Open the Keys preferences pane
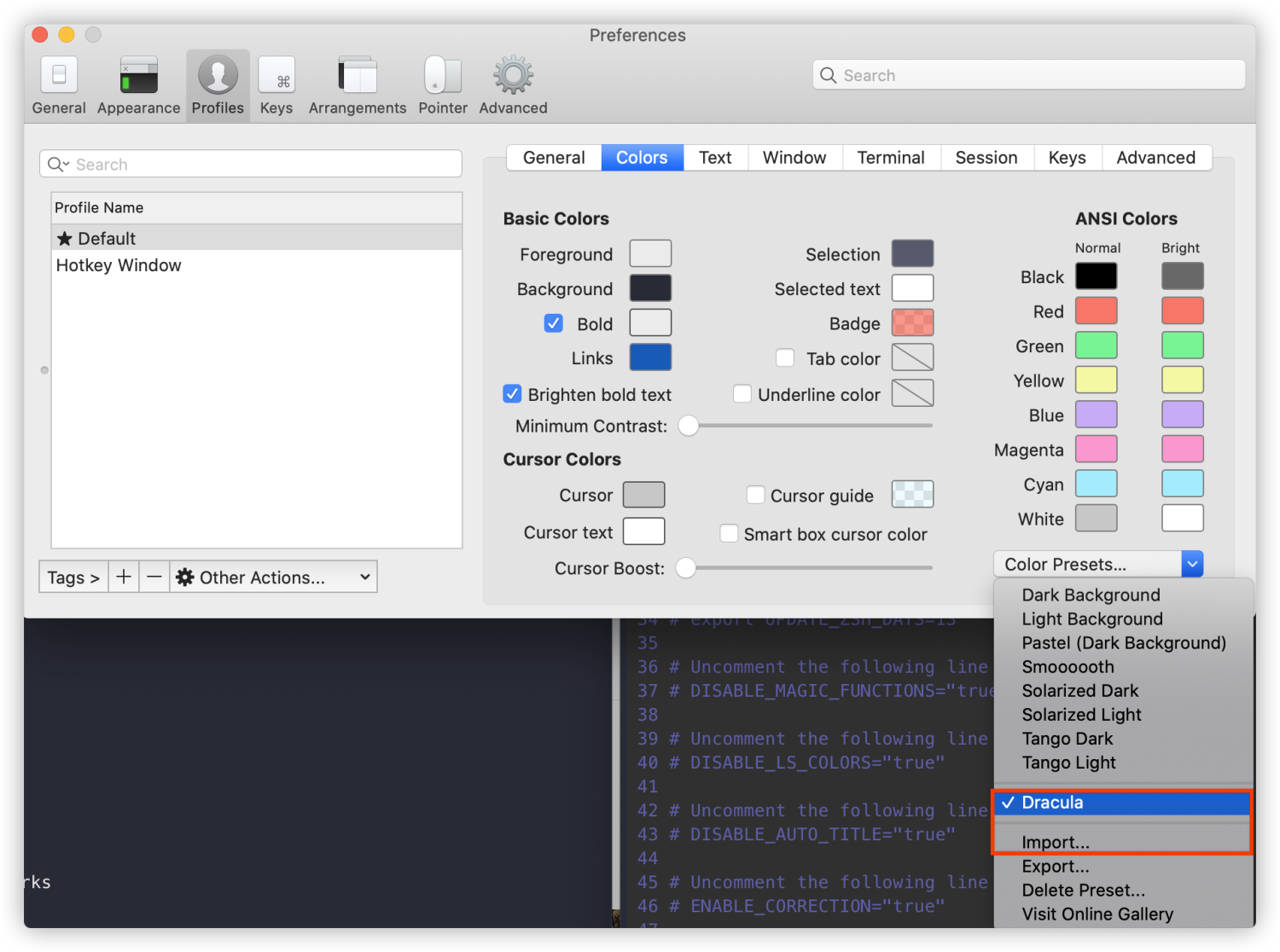This screenshot has width=1280, height=952. click(276, 84)
